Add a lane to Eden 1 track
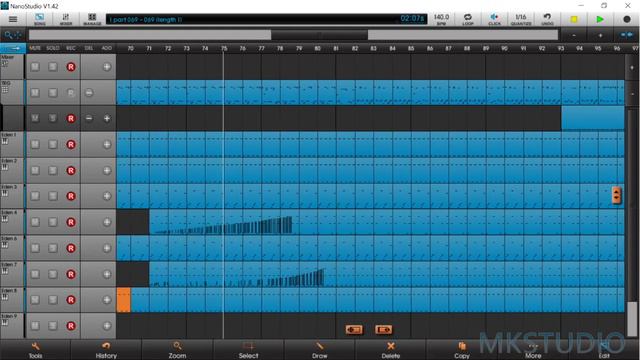The width and height of the screenshot is (640, 360). pos(107,144)
